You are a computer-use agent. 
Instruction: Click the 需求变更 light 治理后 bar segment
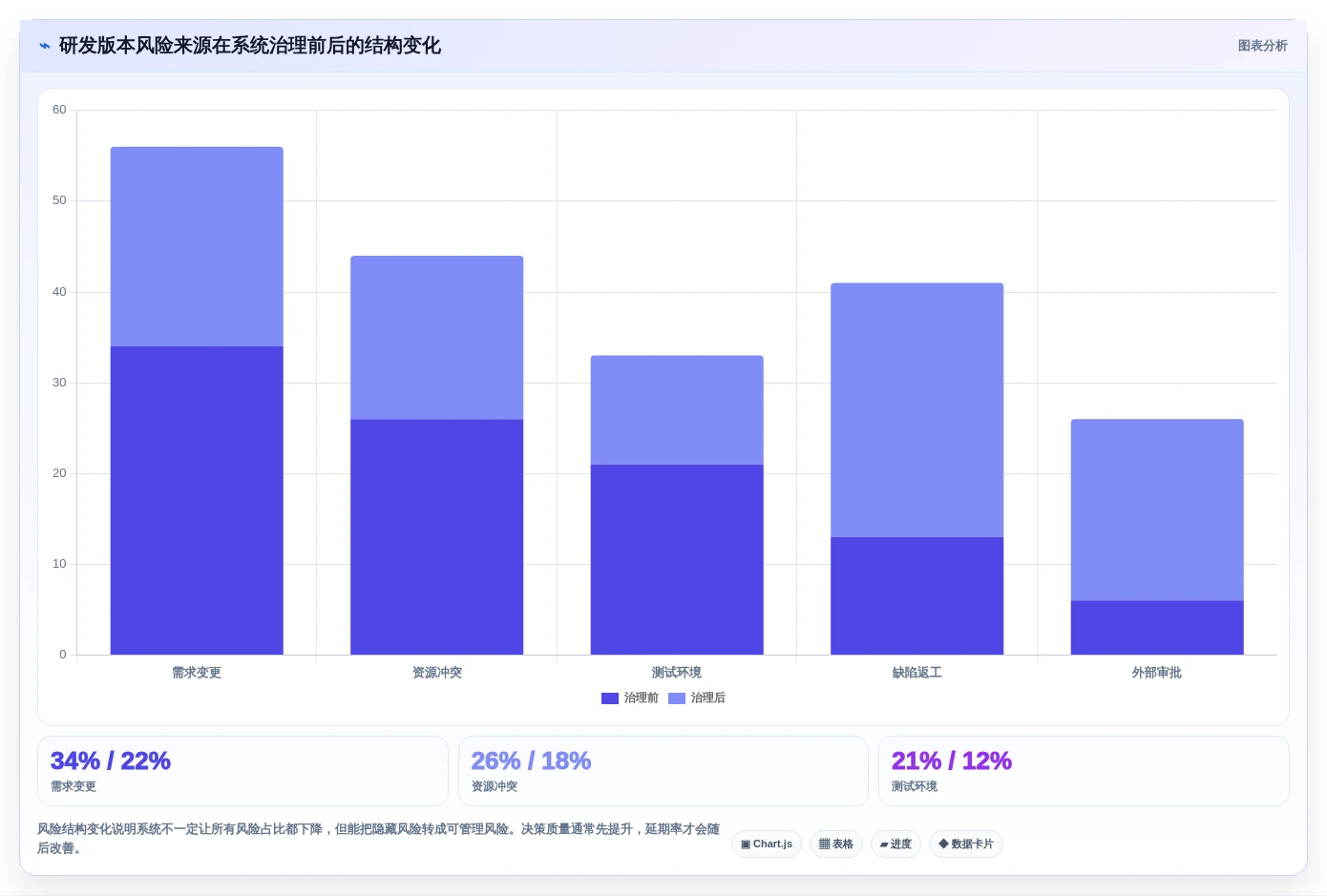coord(197,246)
